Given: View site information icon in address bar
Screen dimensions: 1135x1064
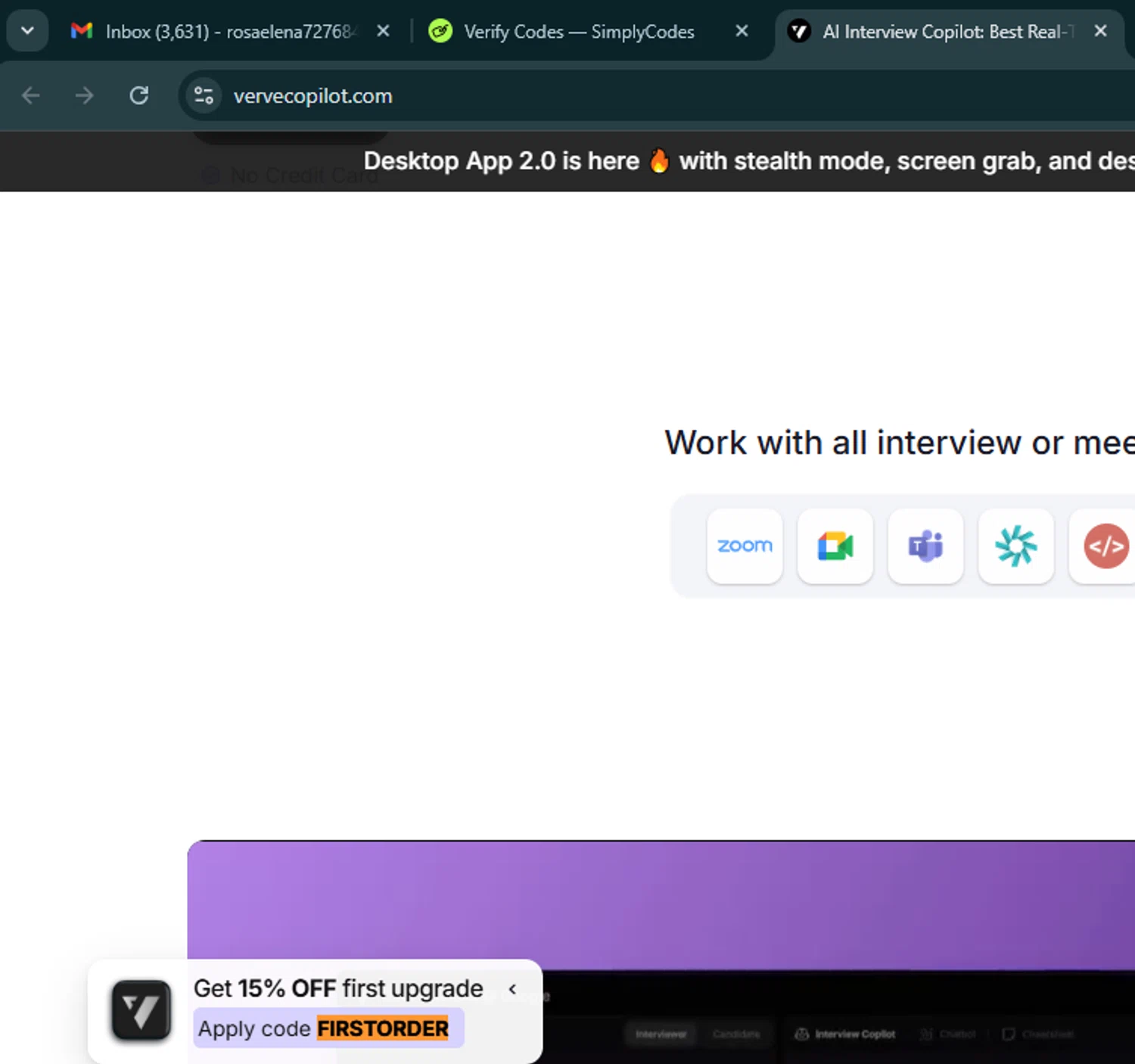Looking at the screenshot, I should [204, 95].
